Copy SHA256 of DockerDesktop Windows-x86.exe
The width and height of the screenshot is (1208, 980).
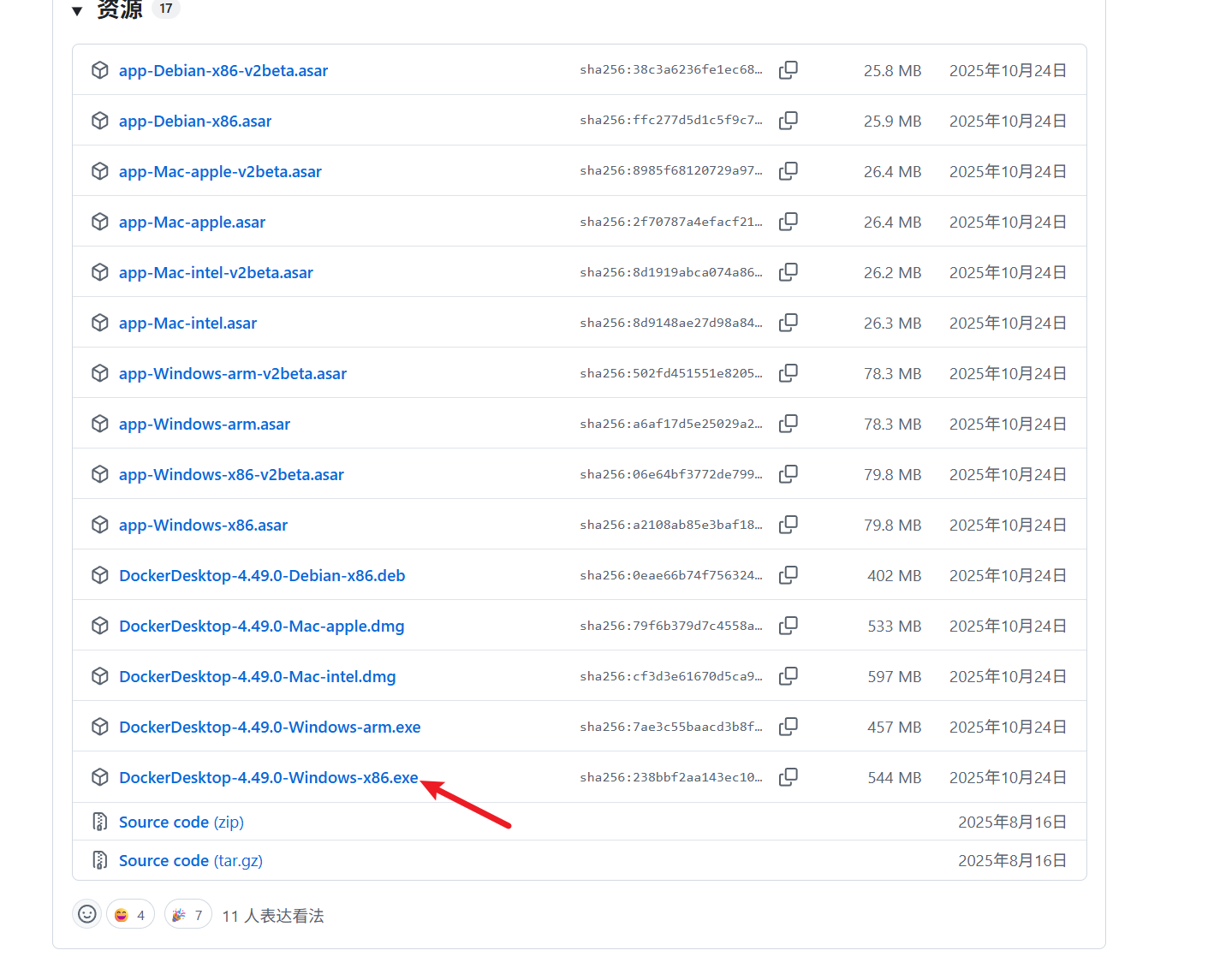click(788, 777)
